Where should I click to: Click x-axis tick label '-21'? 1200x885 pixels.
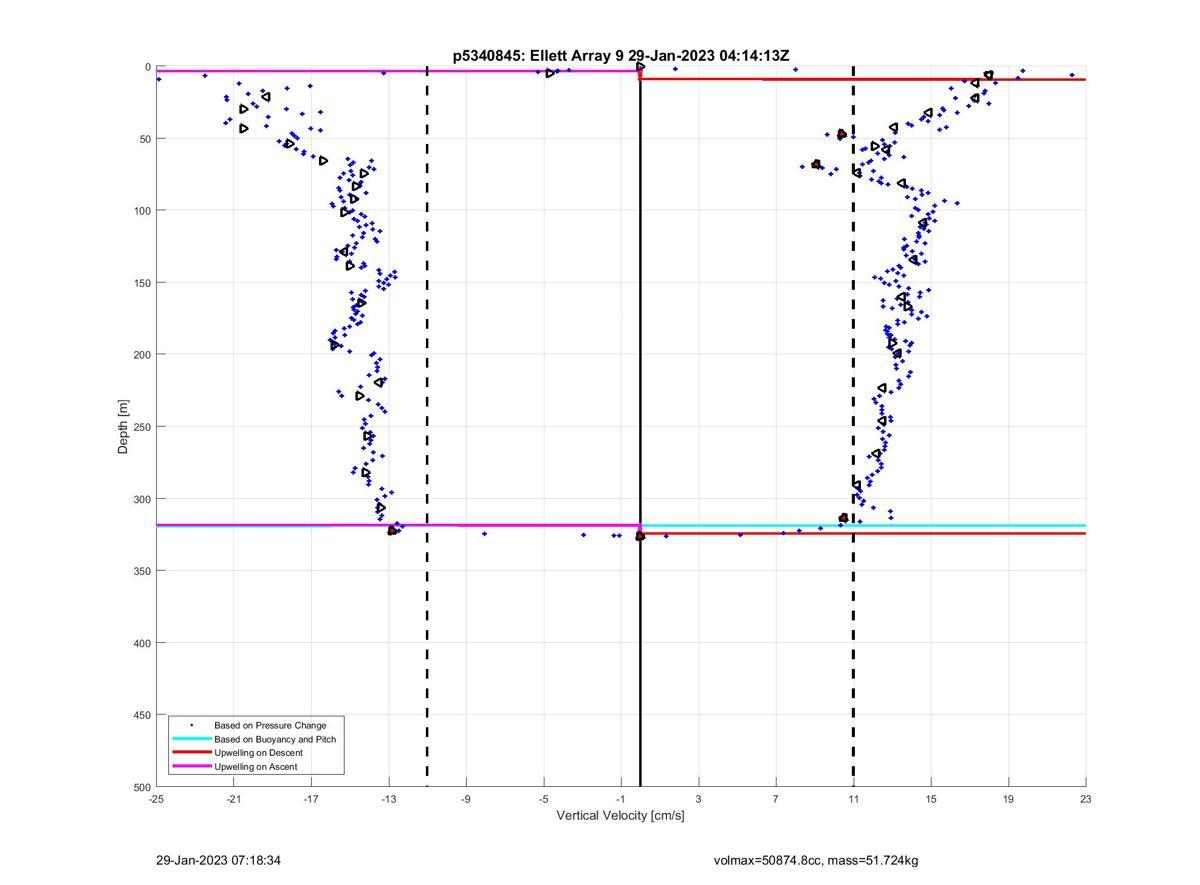click(x=234, y=799)
